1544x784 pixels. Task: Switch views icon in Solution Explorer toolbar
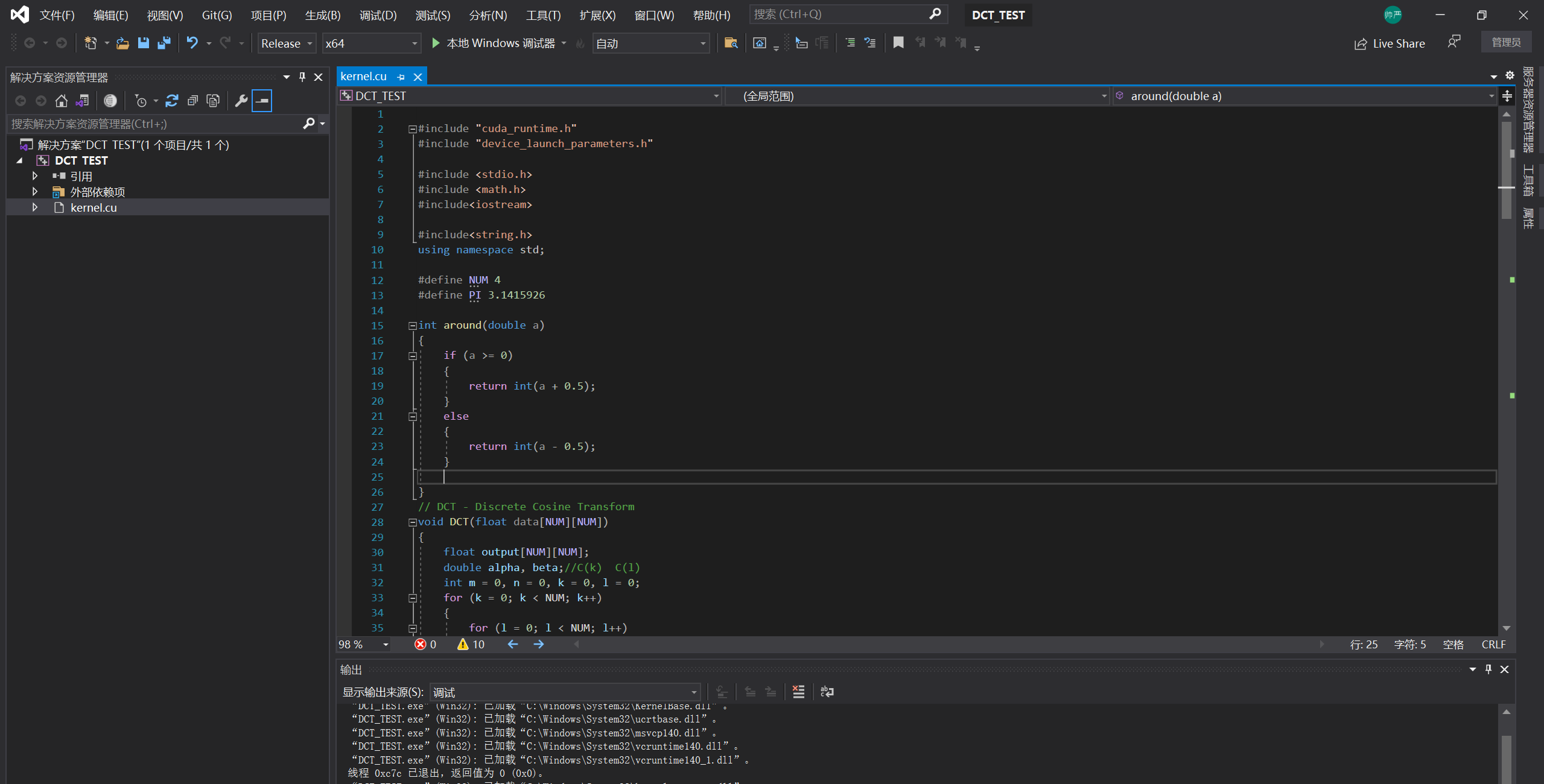point(83,101)
